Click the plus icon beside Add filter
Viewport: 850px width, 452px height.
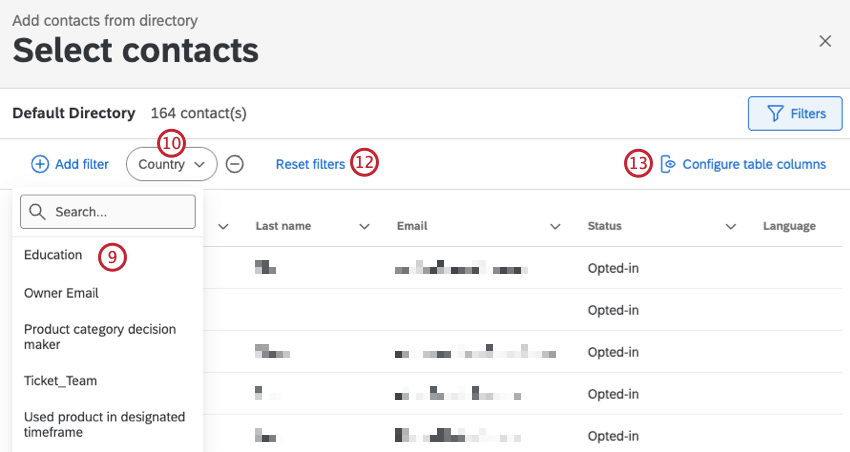point(40,164)
